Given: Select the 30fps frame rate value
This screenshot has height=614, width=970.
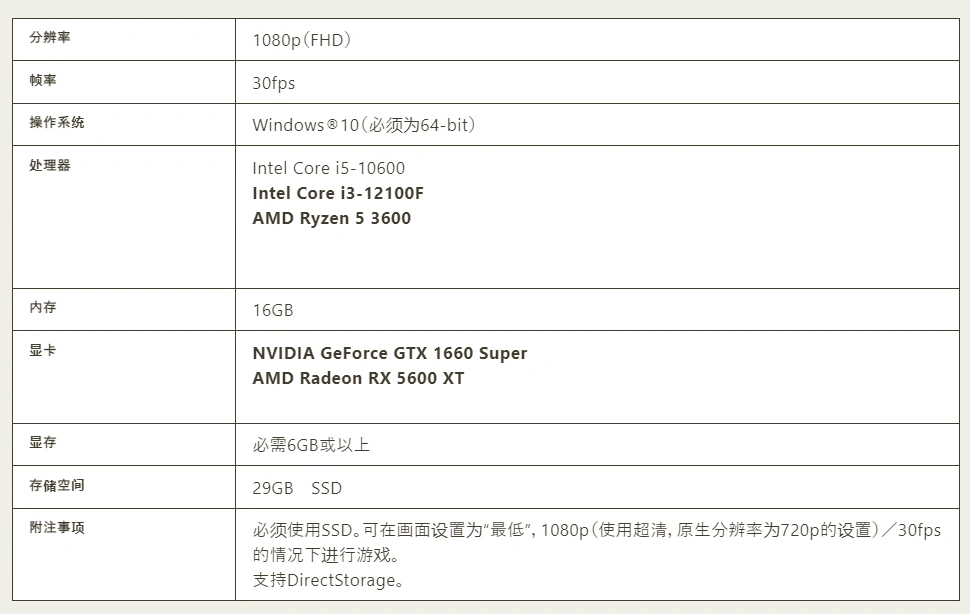Looking at the screenshot, I should click(274, 83).
